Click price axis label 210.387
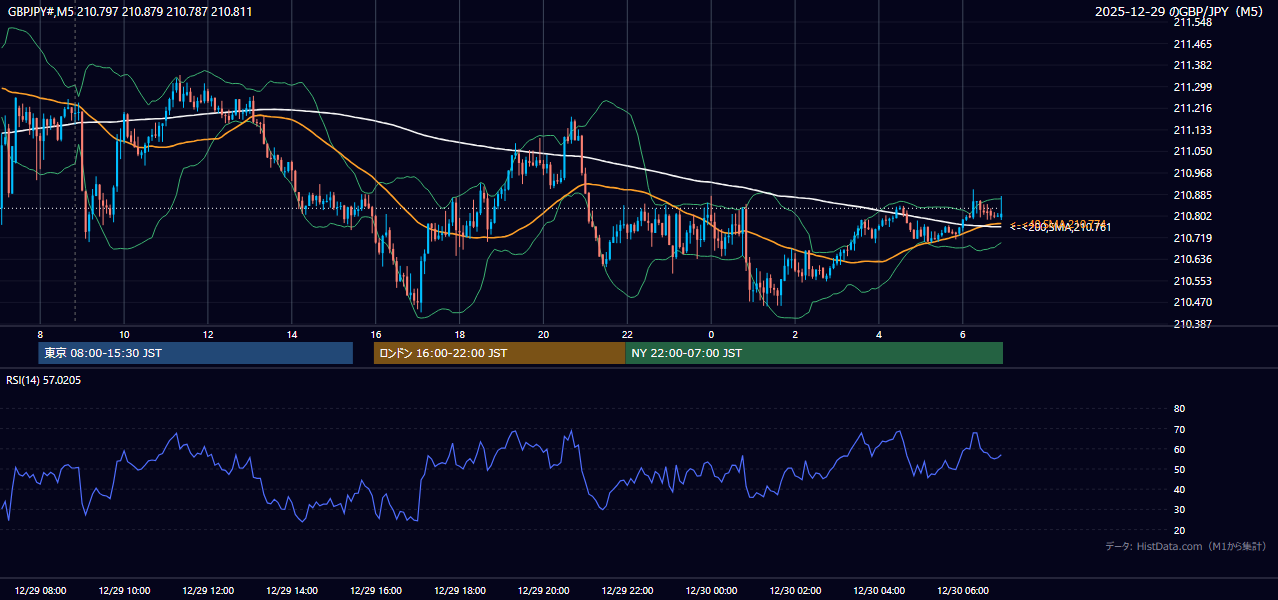Viewport: 1278px width, 600px height. click(x=1193, y=324)
